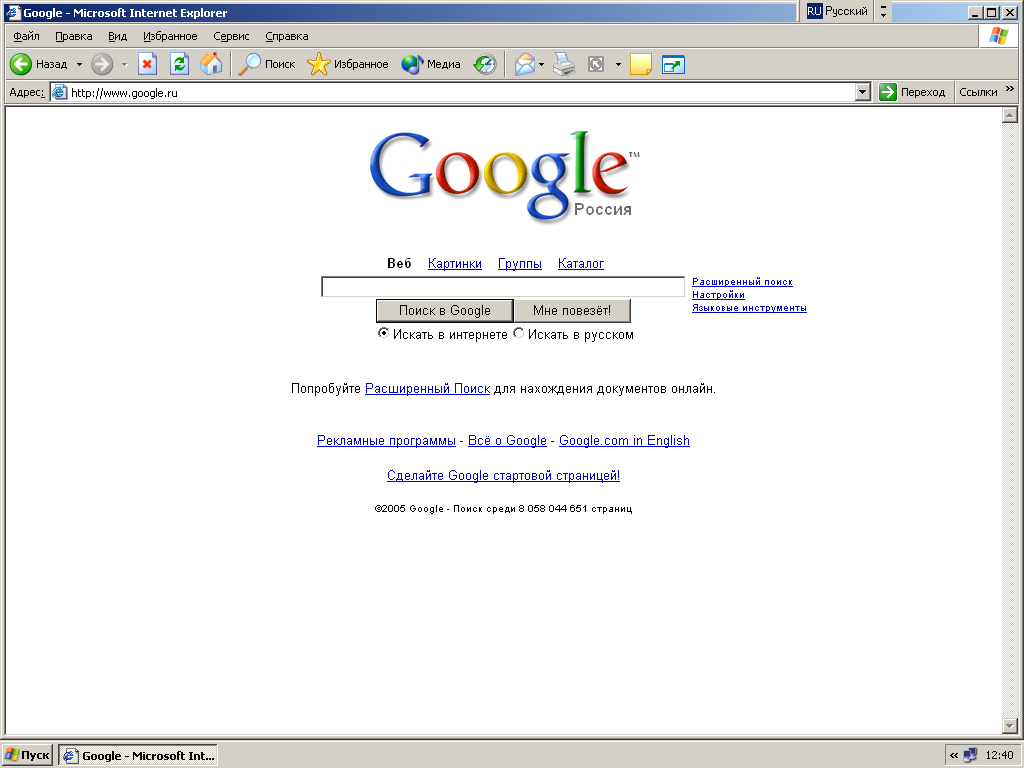Open the Избранное star favorites pane
This screenshot has height=768, width=1024.
(348, 64)
